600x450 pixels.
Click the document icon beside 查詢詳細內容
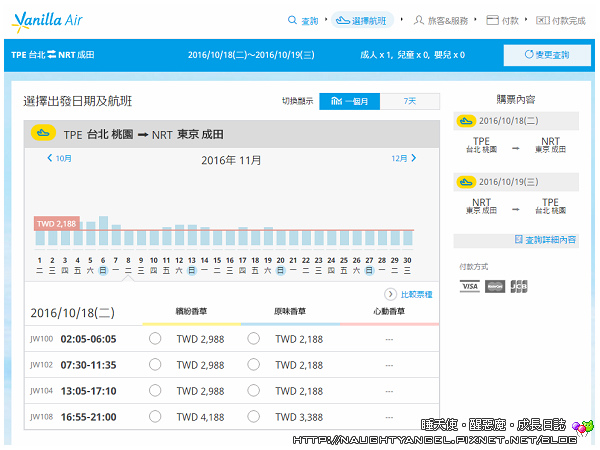point(518,240)
